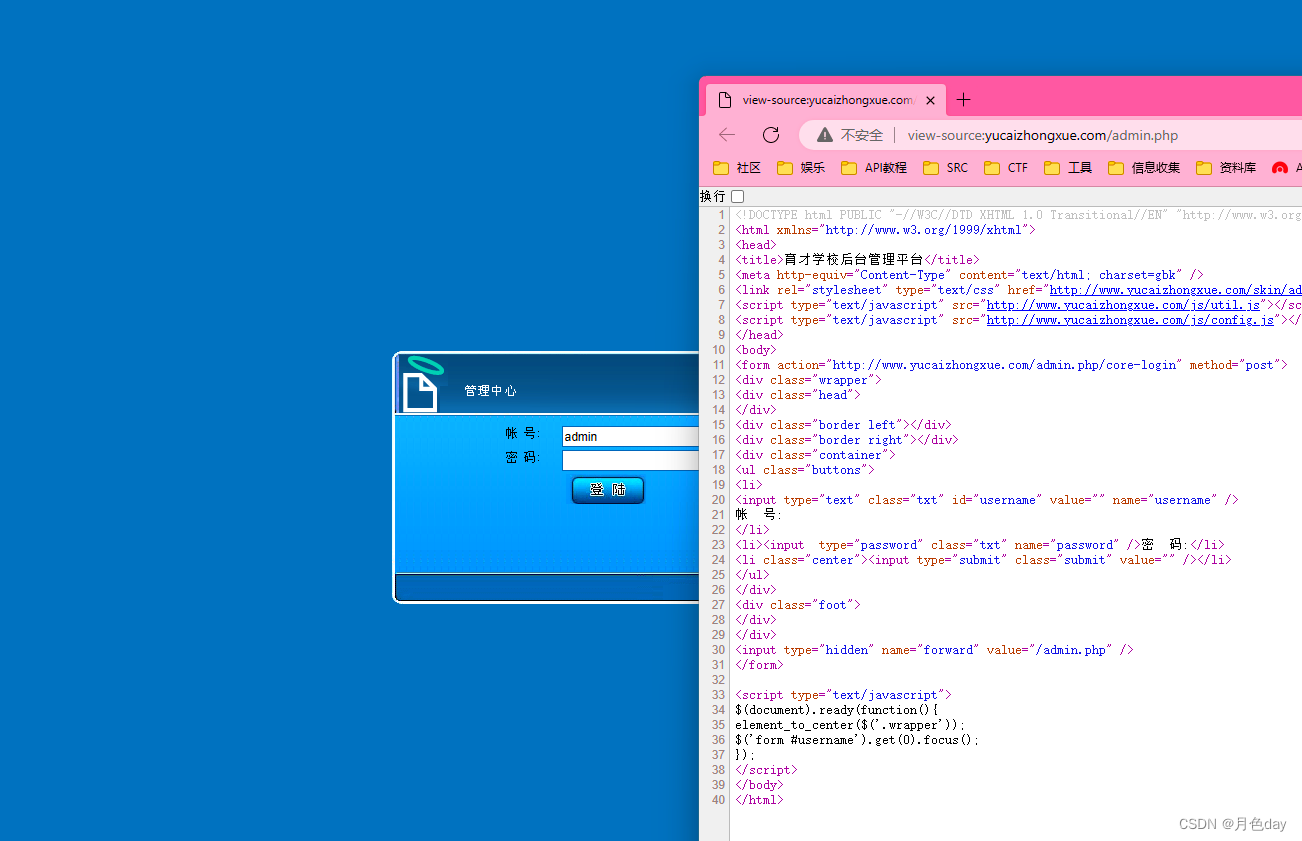The image size is (1302, 841).
Task: Click the 不安全 security warning icon
Action: coord(824,135)
